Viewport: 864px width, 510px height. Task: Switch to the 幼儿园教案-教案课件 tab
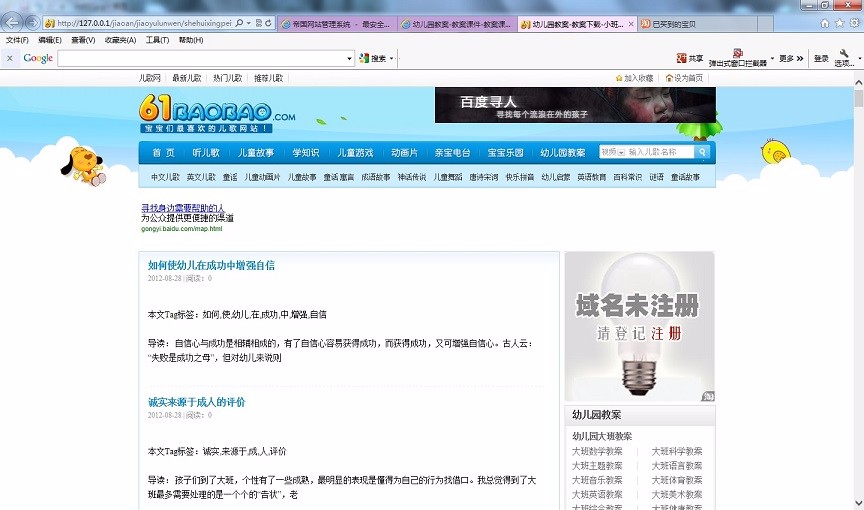tap(457, 24)
